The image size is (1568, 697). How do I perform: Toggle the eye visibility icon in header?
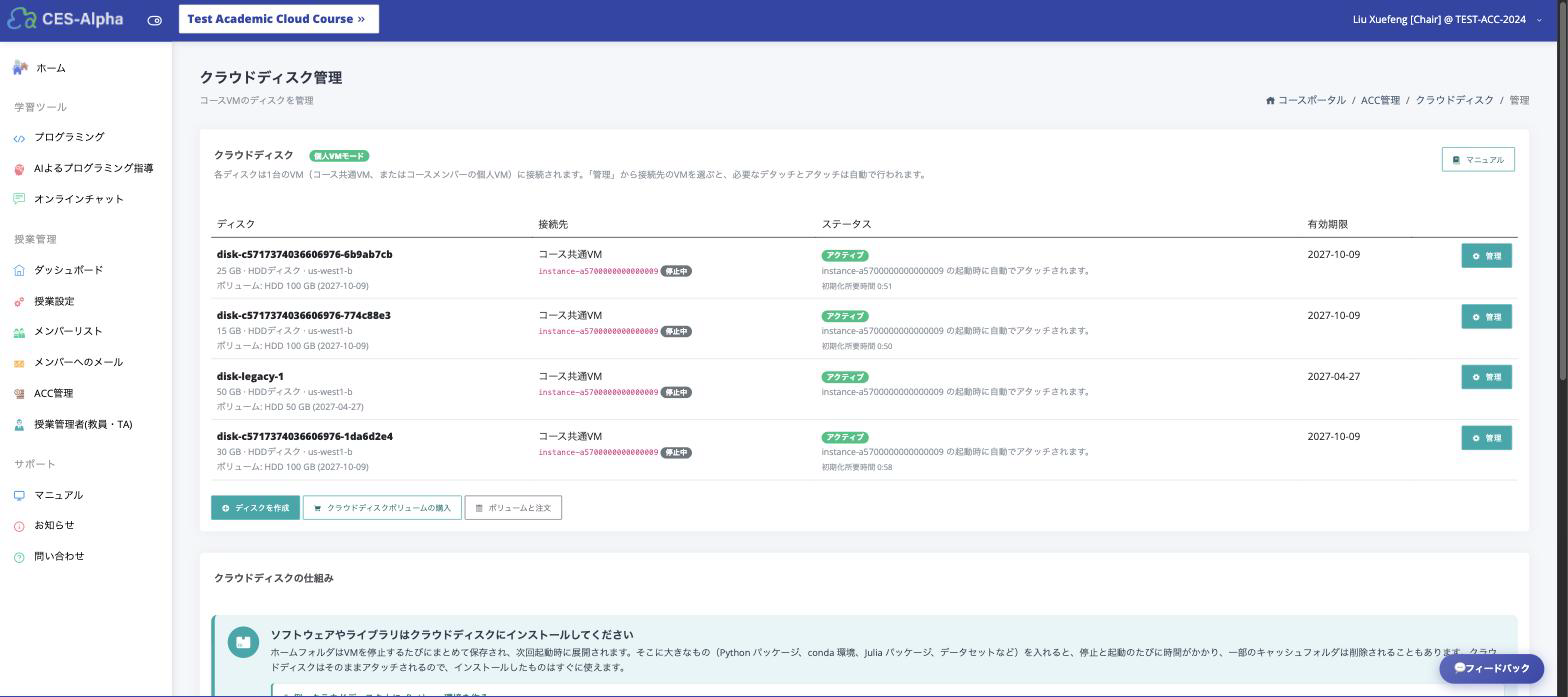[x=154, y=20]
